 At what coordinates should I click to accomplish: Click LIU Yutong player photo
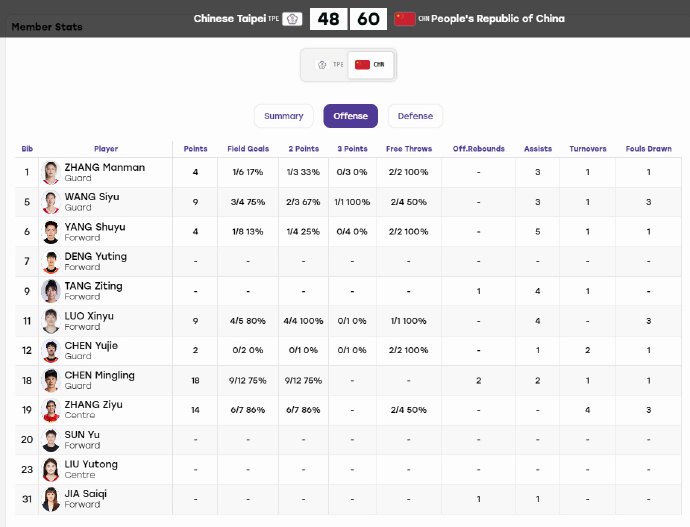[x=51, y=469]
